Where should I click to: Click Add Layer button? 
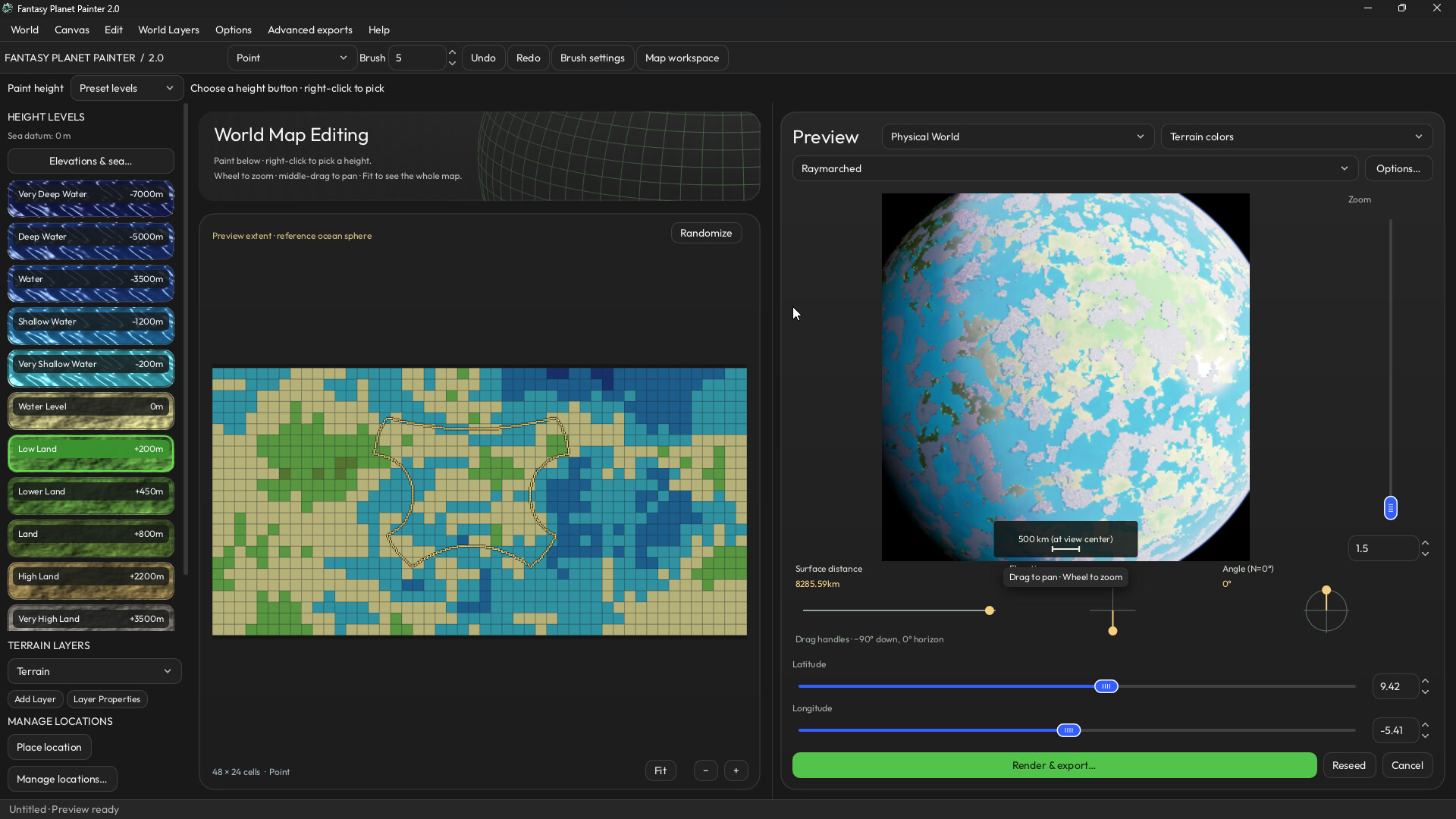tap(35, 699)
